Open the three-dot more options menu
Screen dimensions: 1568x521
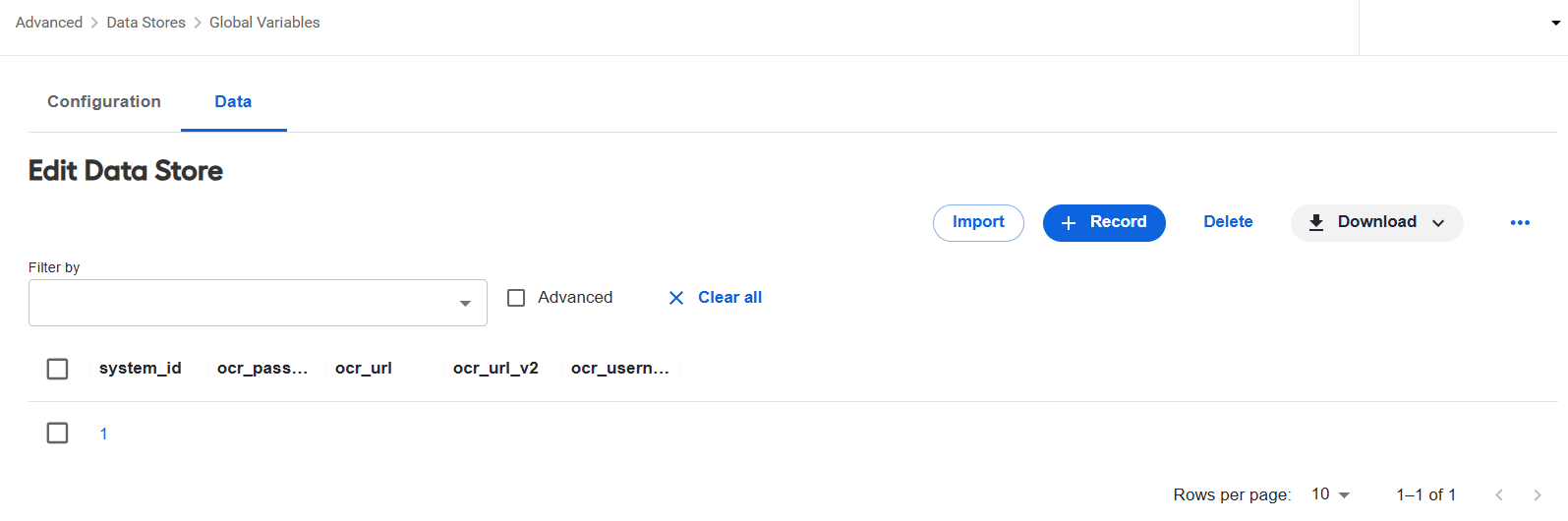coord(1520,222)
